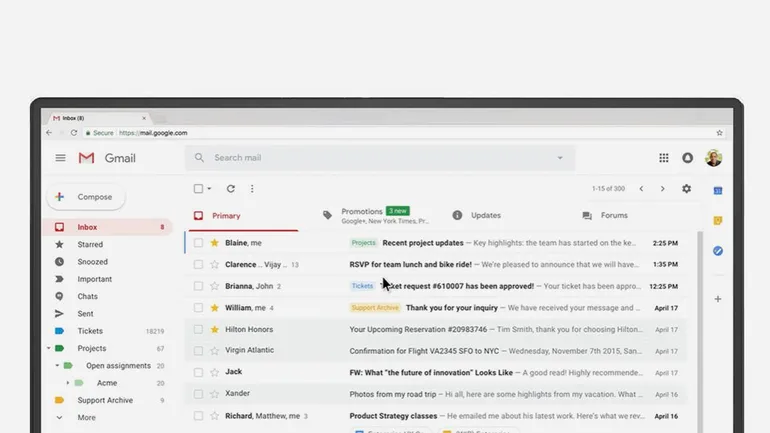
Task: Open Google Tasks side panel icon
Action: [x=717, y=251]
